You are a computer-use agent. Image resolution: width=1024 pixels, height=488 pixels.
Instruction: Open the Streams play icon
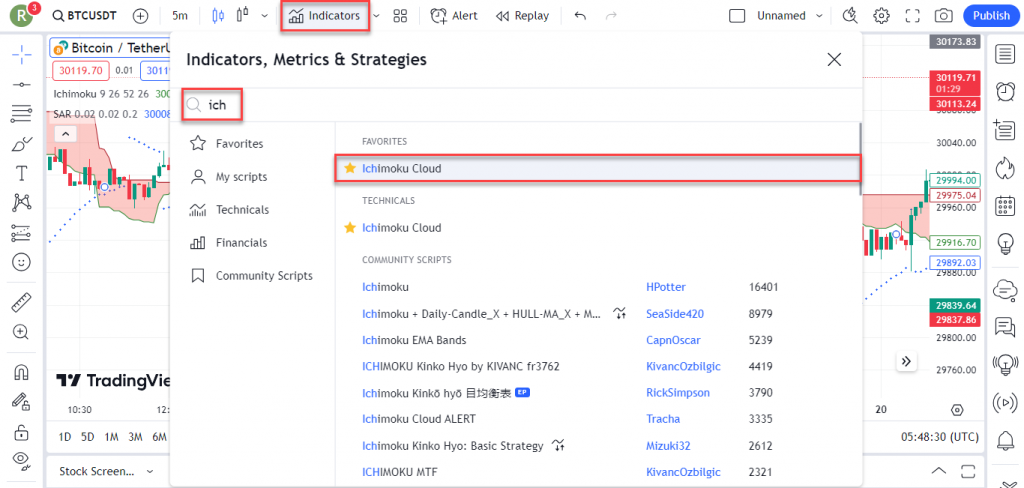pyautogui.click(x=1003, y=401)
